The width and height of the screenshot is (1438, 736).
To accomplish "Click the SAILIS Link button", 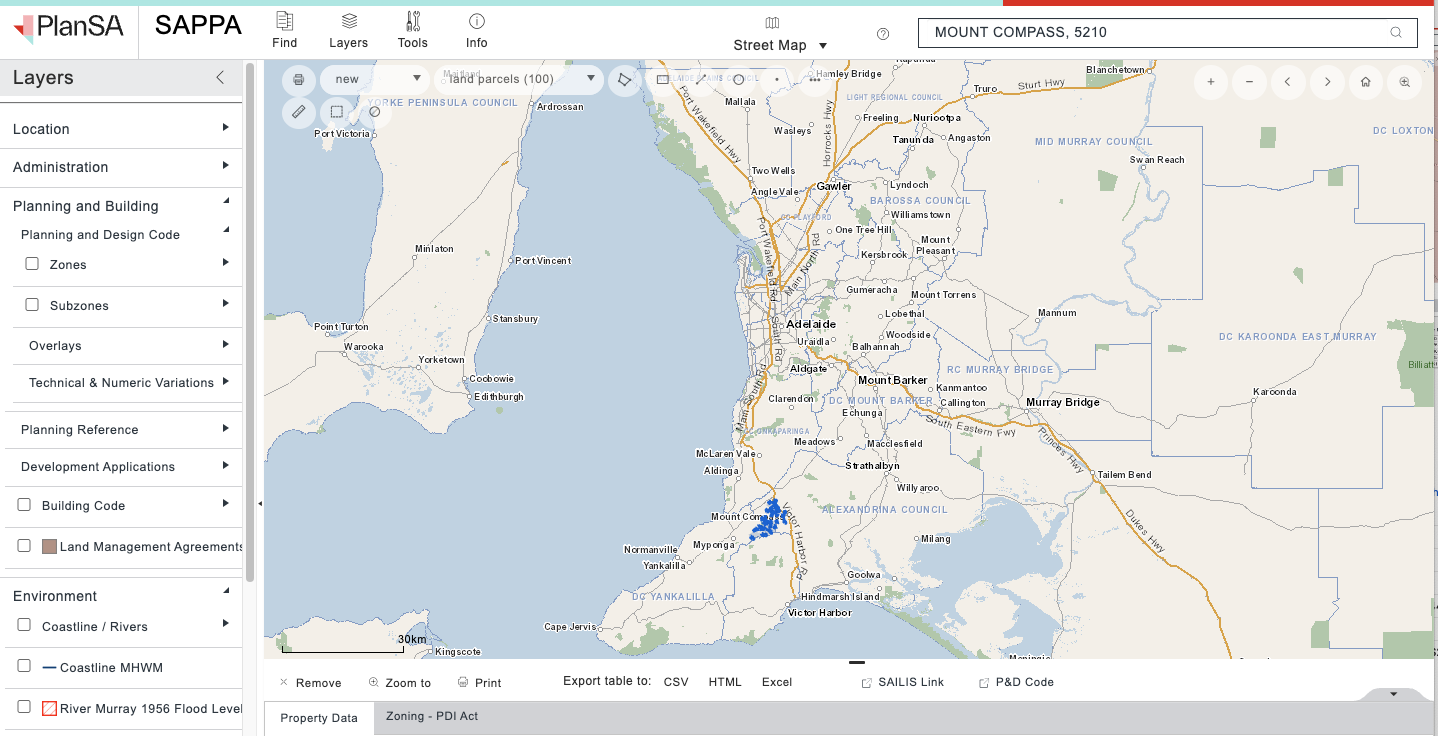I will (903, 682).
